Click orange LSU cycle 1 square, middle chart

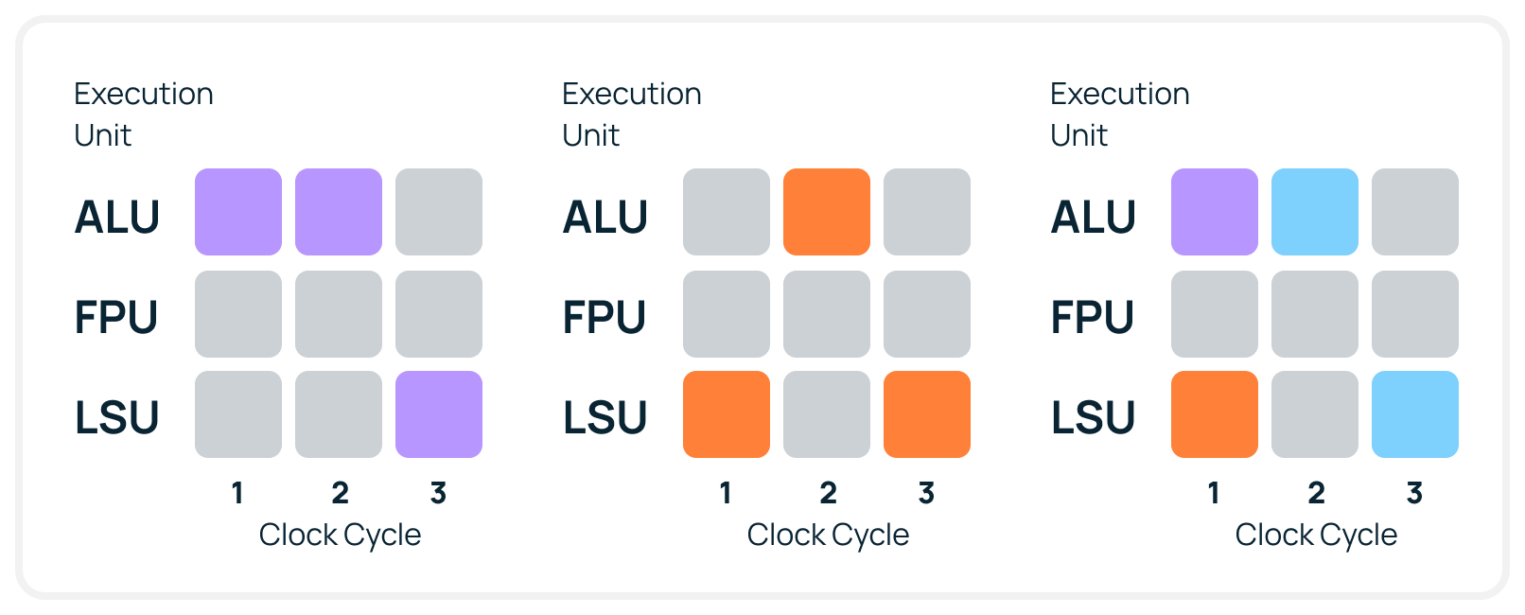pyautogui.click(x=726, y=414)
